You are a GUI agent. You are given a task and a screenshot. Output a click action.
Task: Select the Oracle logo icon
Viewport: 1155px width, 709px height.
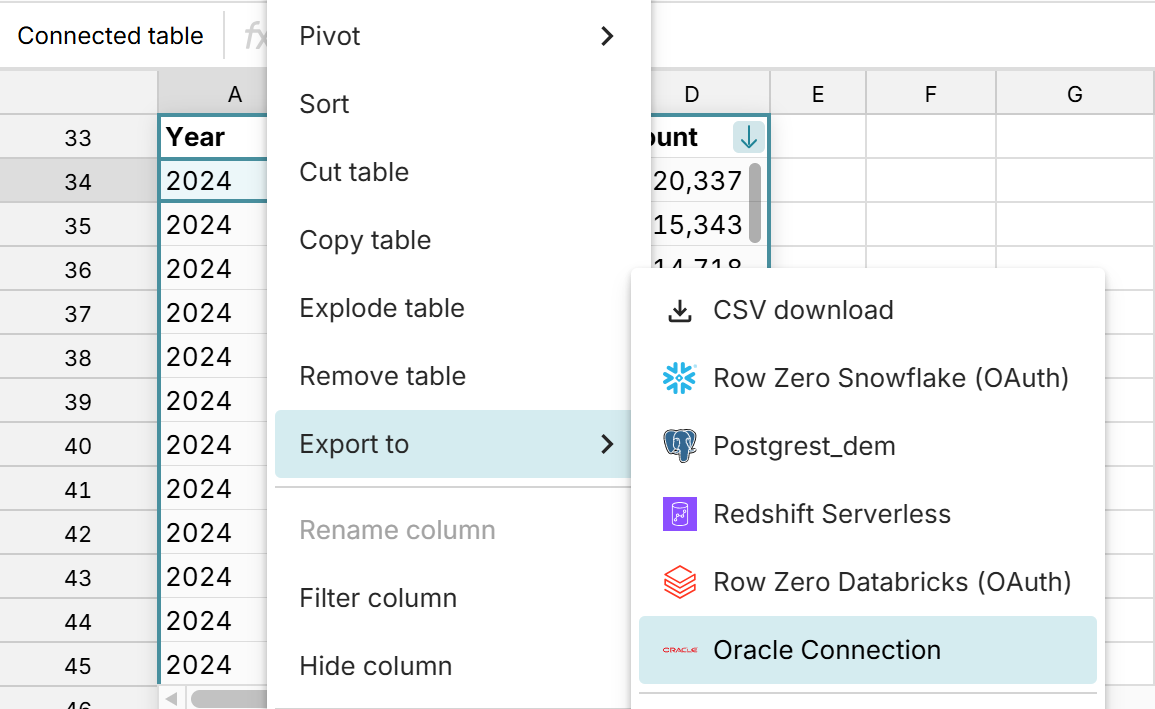[680, 649]
